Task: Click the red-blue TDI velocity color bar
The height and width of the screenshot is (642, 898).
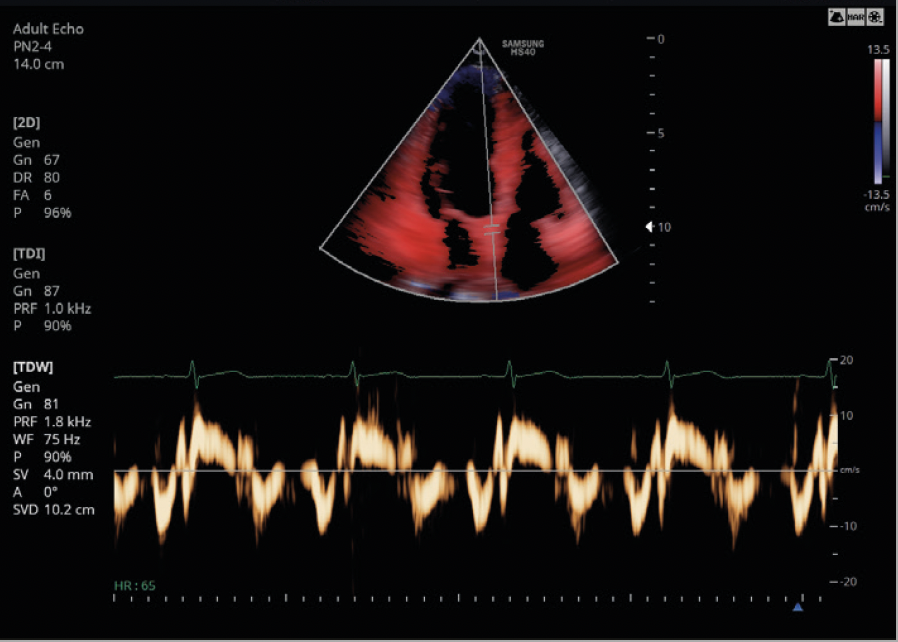Action: pos(878,121)
